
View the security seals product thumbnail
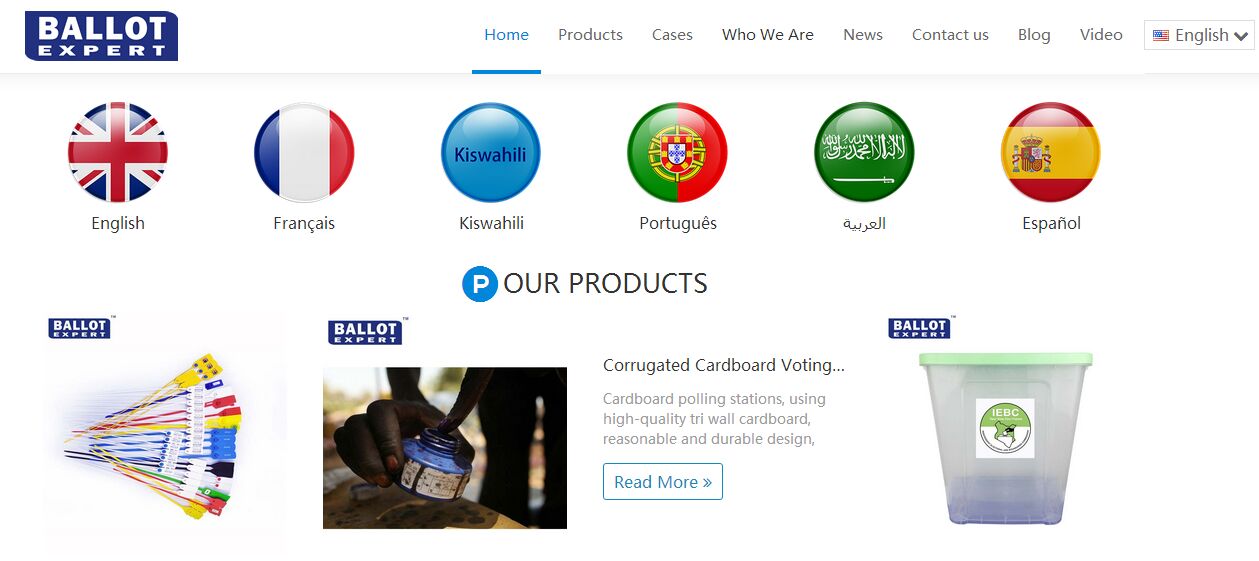click(x=165, y=435)
